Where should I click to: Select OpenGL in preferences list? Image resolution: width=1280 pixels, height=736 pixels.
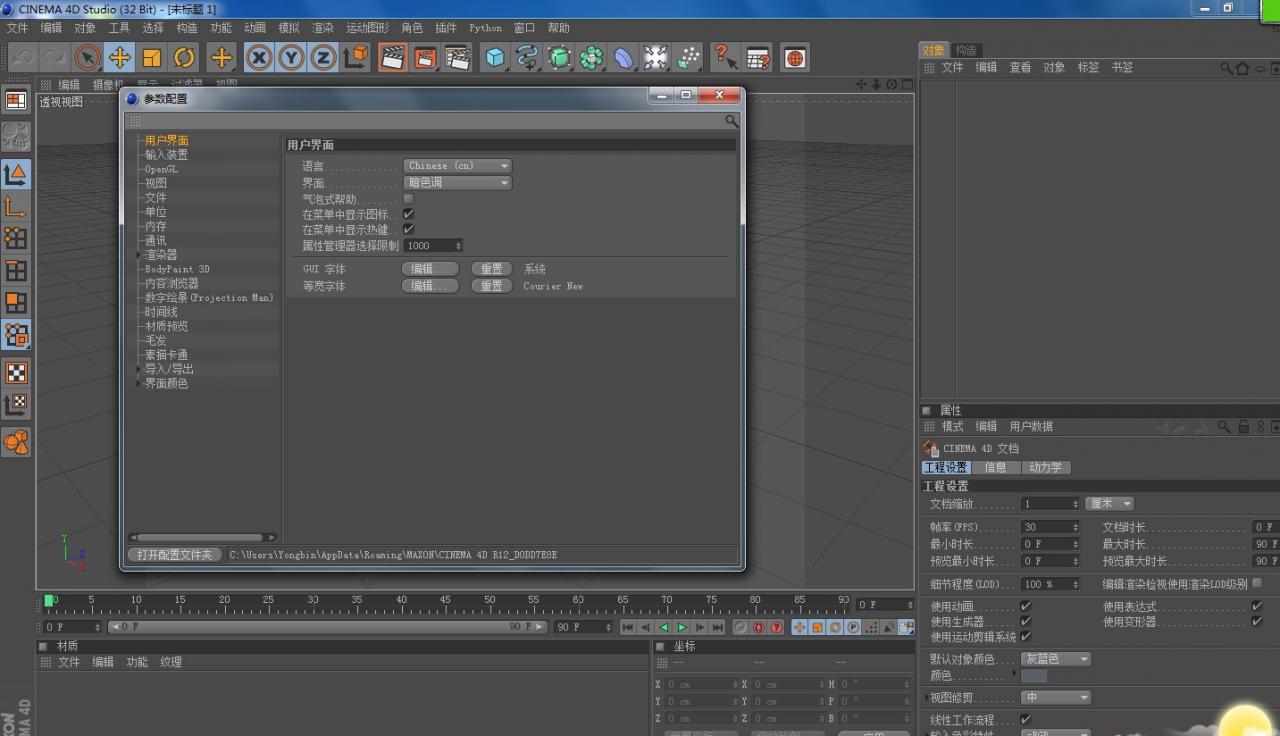coord(162,169)
